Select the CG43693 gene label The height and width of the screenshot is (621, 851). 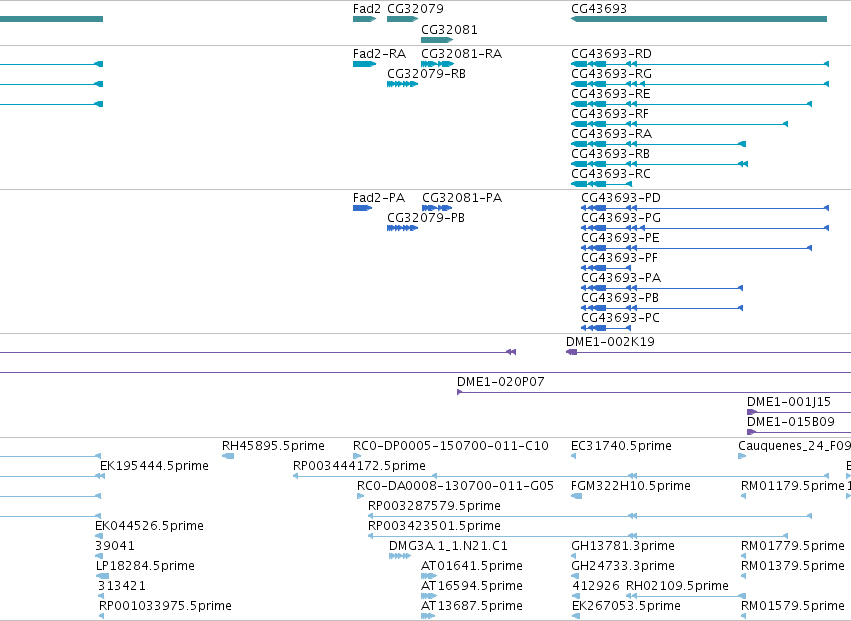pyautogui.click(x=599, y=9)
